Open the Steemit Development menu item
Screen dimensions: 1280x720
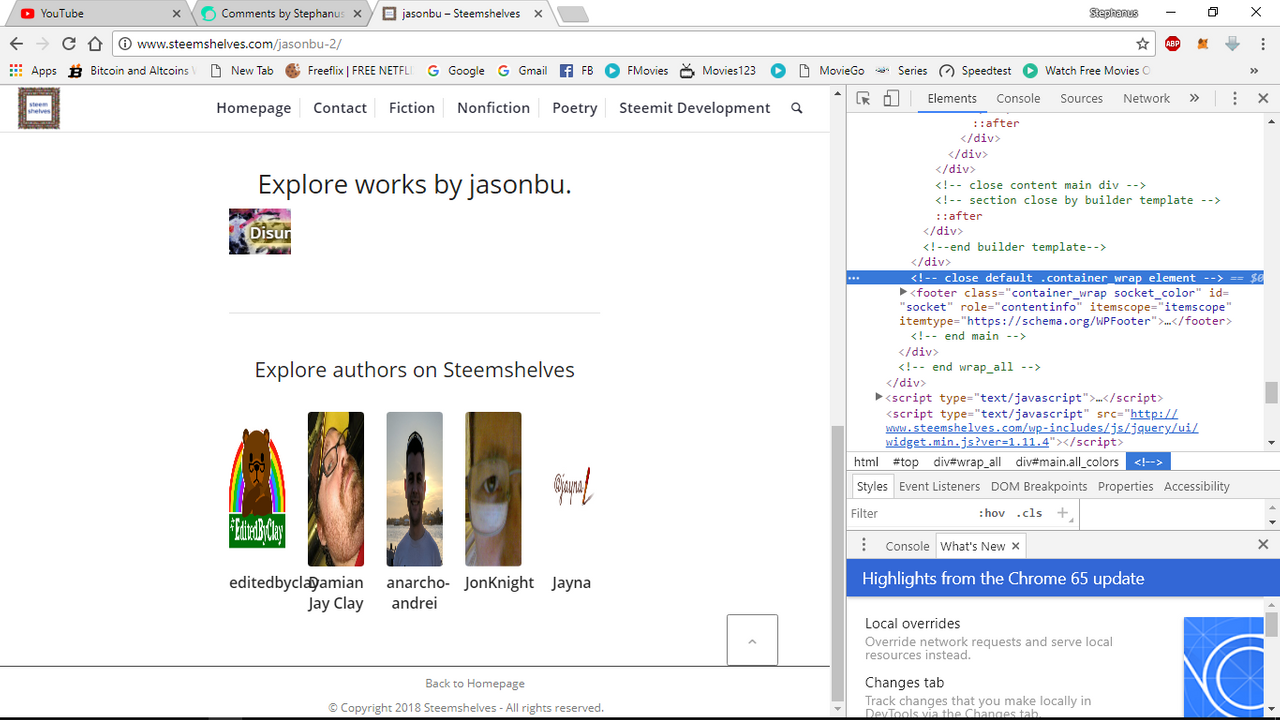pos(695,108)
